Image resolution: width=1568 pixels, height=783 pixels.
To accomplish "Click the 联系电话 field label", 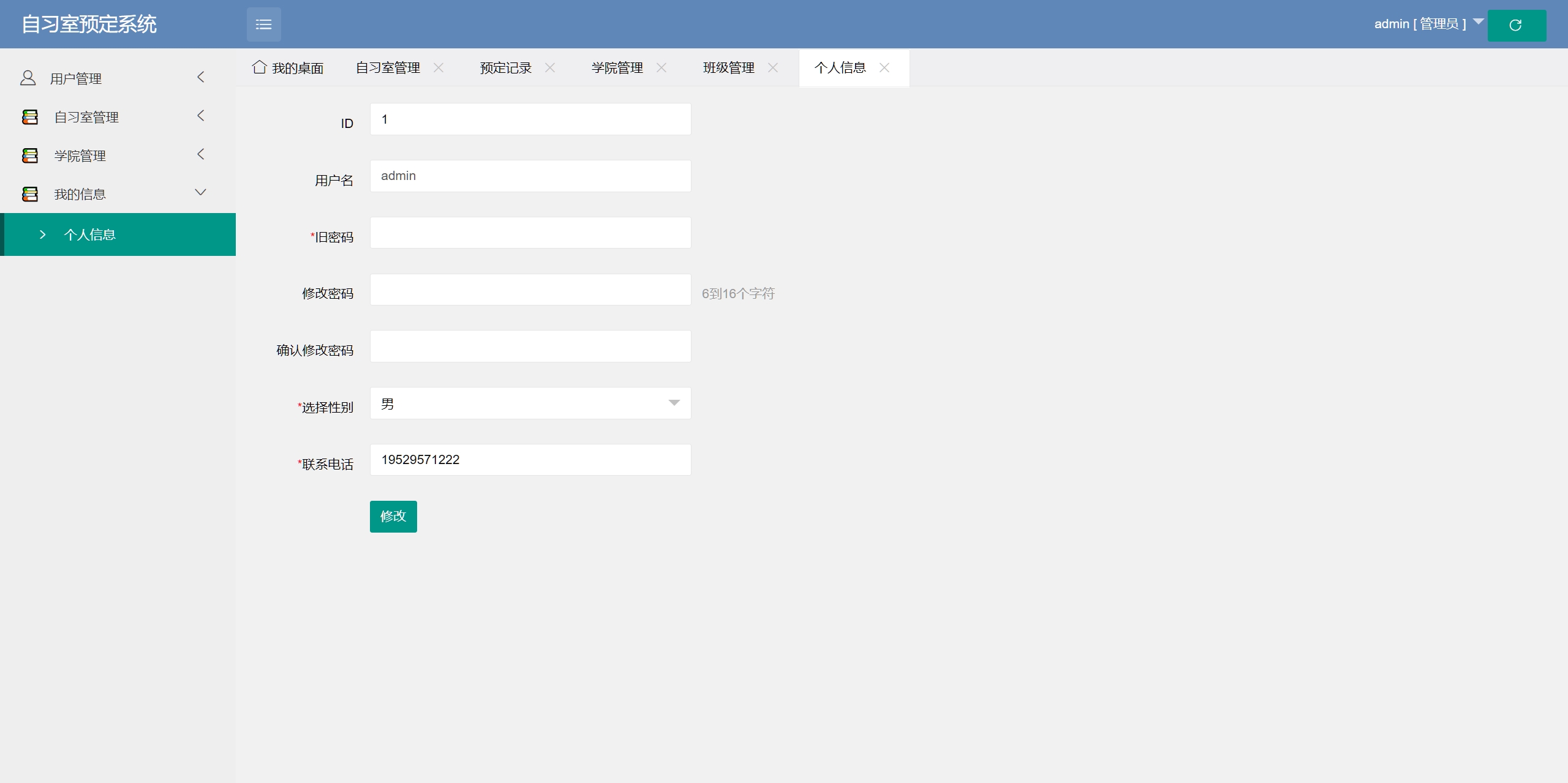I will pyautogui.click(x=326, y=464).
